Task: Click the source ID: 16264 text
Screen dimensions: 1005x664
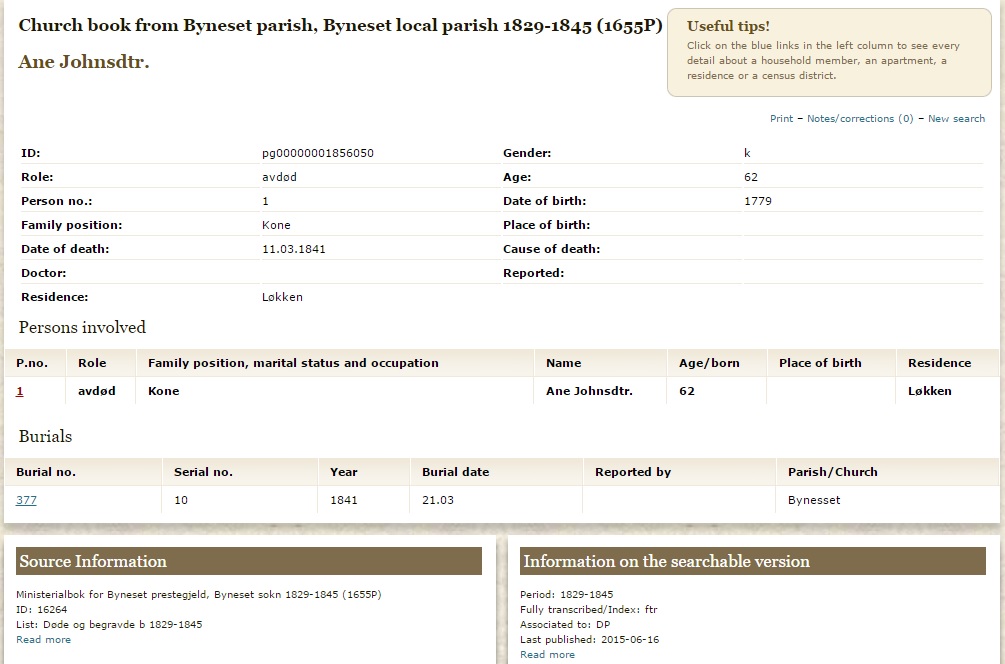Action: pyautogui.click(x=42, y=610)
